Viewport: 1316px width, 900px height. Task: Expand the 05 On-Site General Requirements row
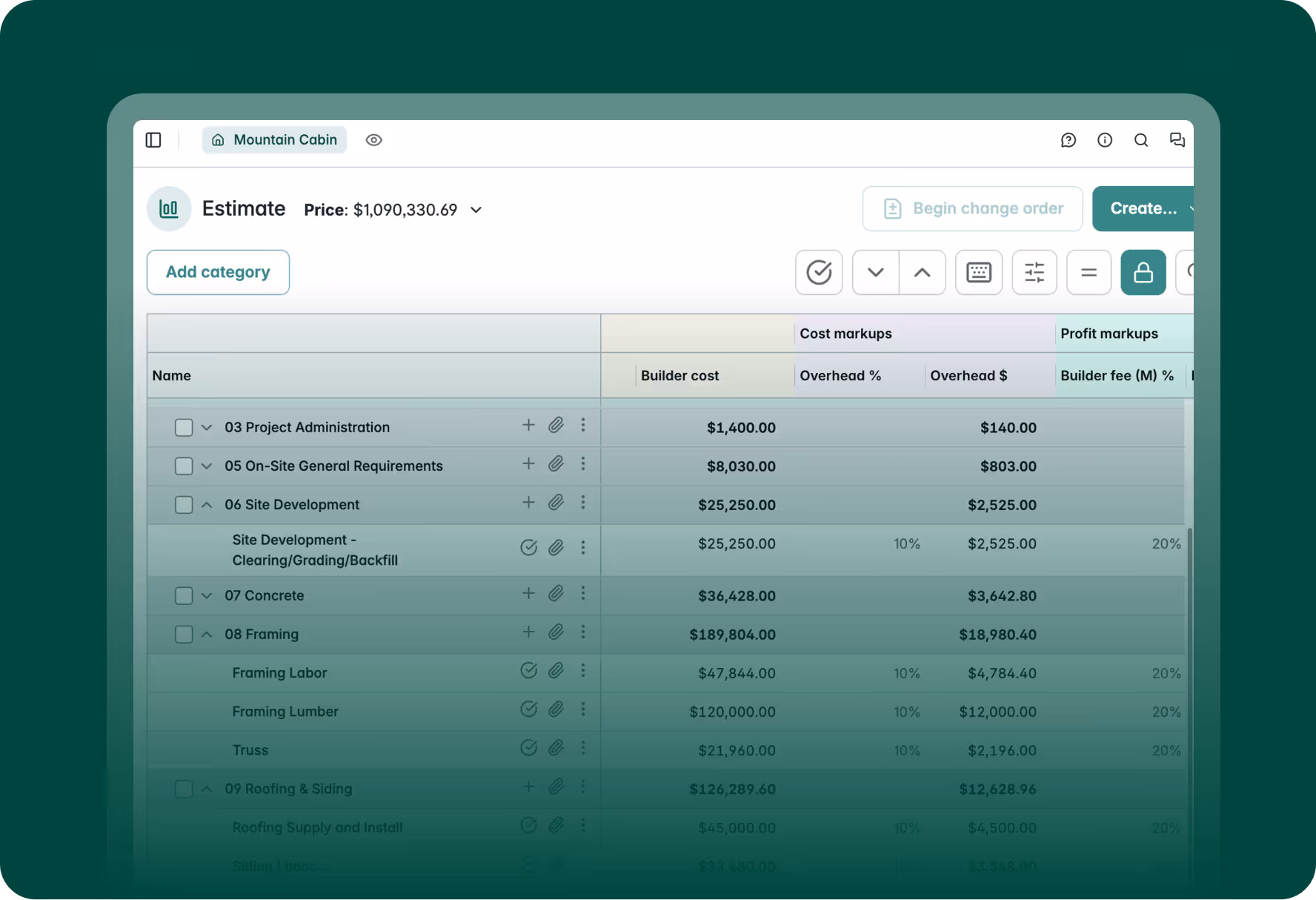coord(205,466)
